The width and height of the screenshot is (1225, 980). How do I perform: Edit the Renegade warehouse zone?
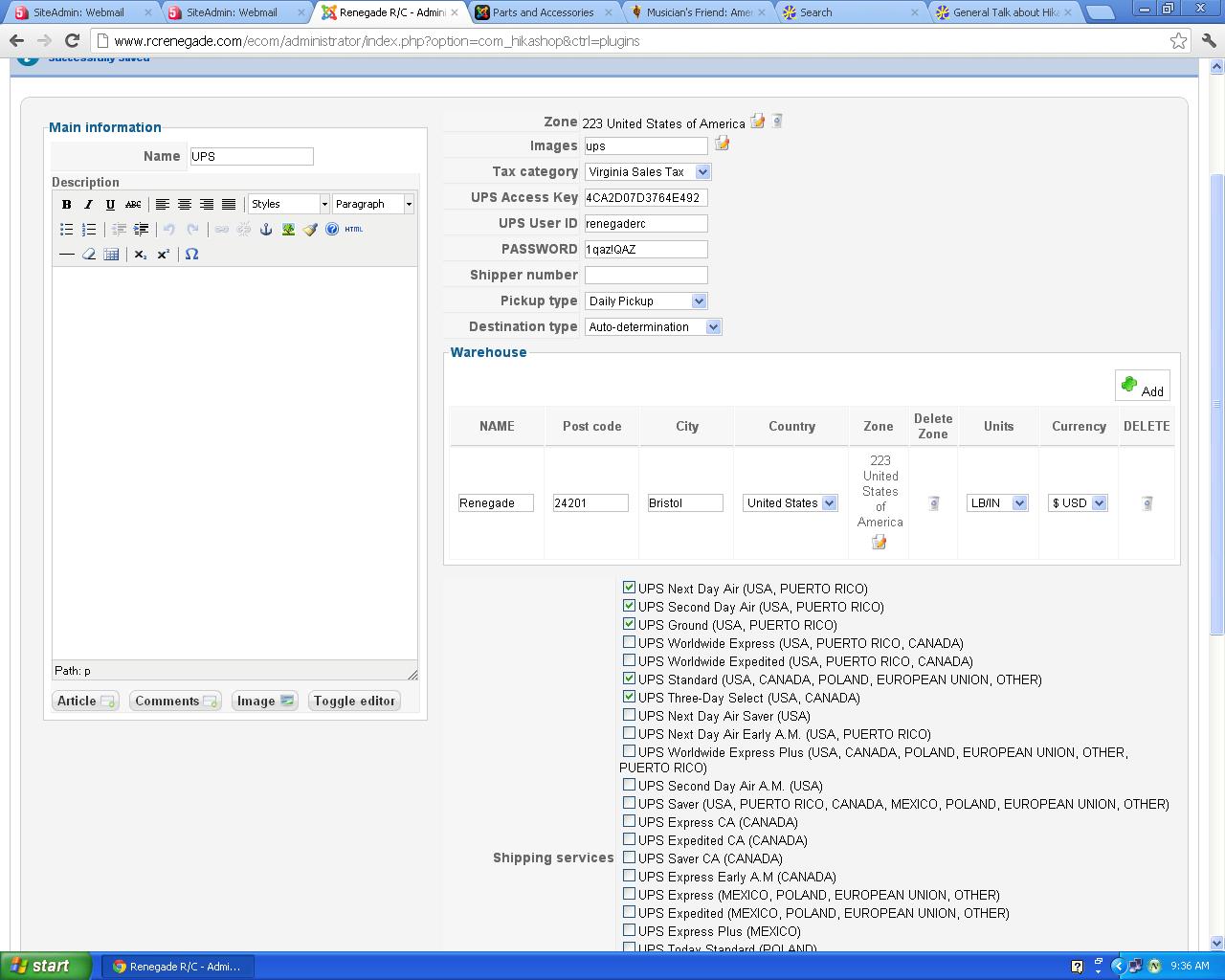pos(879,542)
